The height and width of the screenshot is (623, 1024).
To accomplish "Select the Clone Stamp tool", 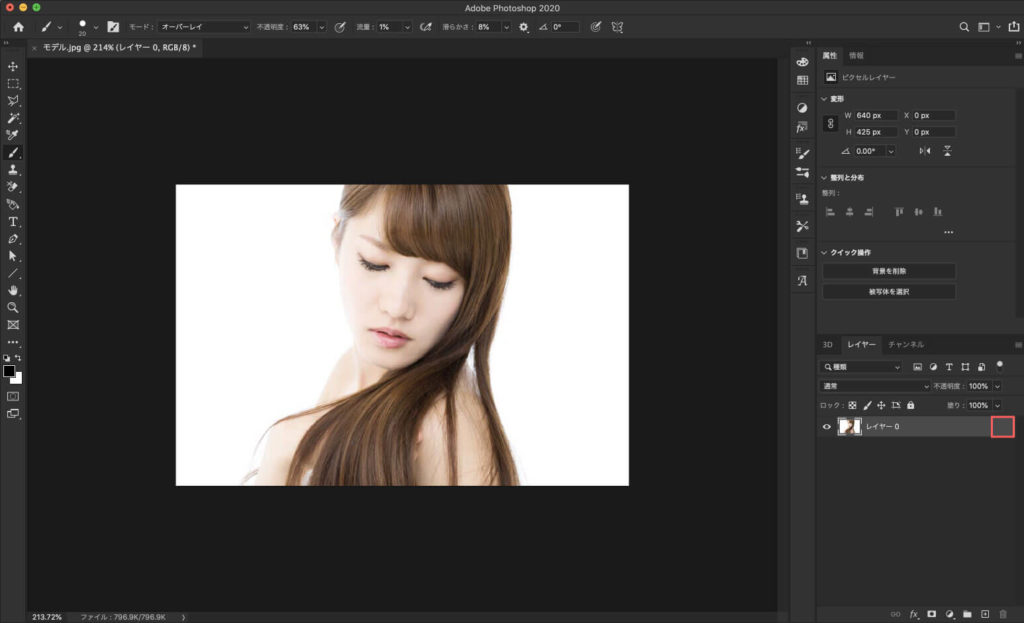I will [13, 170].
